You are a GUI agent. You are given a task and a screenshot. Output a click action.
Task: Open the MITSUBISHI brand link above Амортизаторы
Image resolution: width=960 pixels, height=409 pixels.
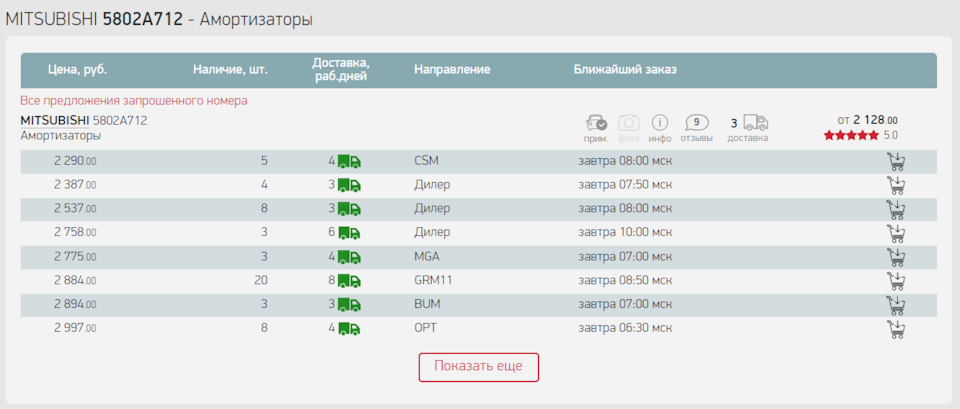tap(55, 121)
